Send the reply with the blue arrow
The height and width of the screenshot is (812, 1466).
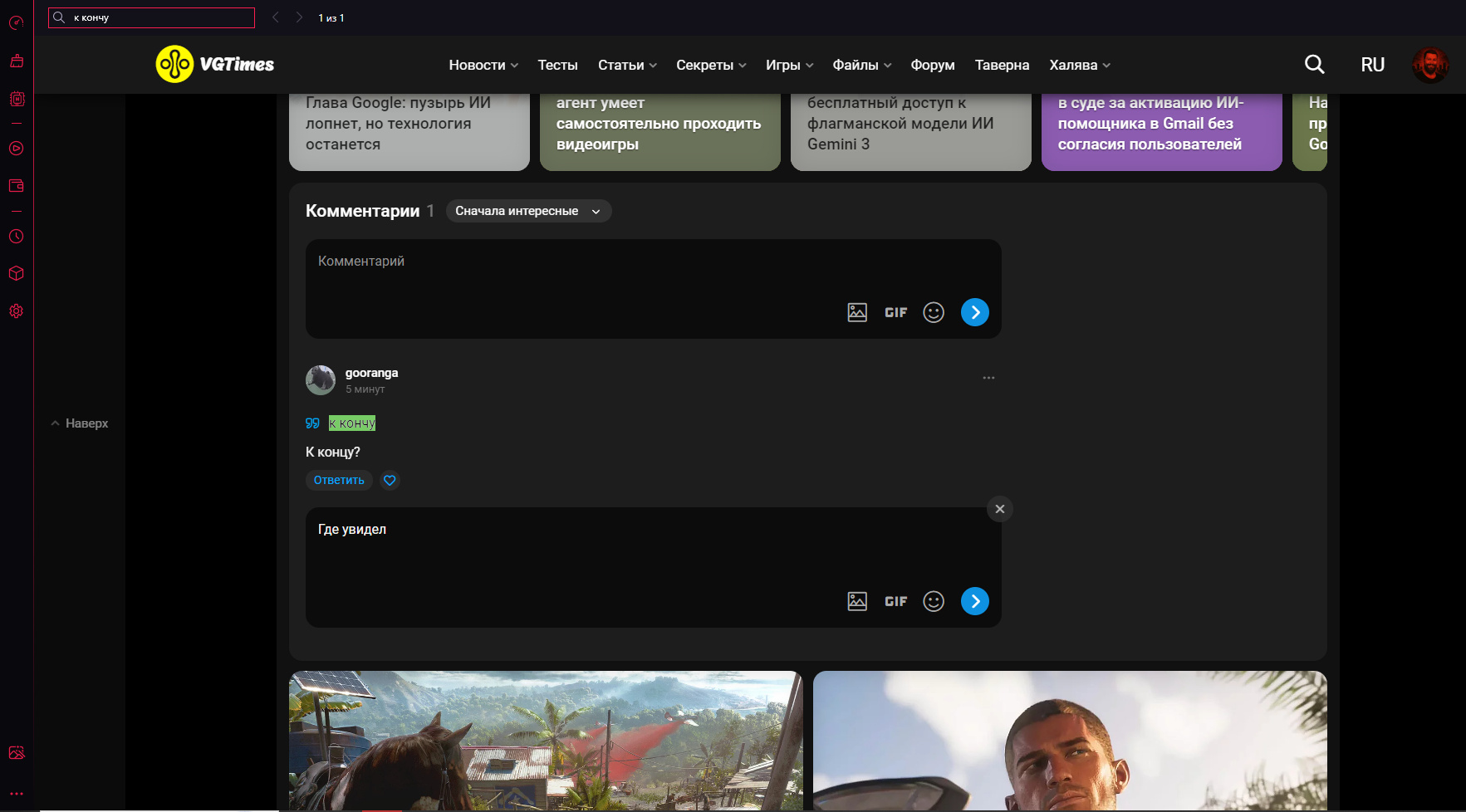point(974,601)
